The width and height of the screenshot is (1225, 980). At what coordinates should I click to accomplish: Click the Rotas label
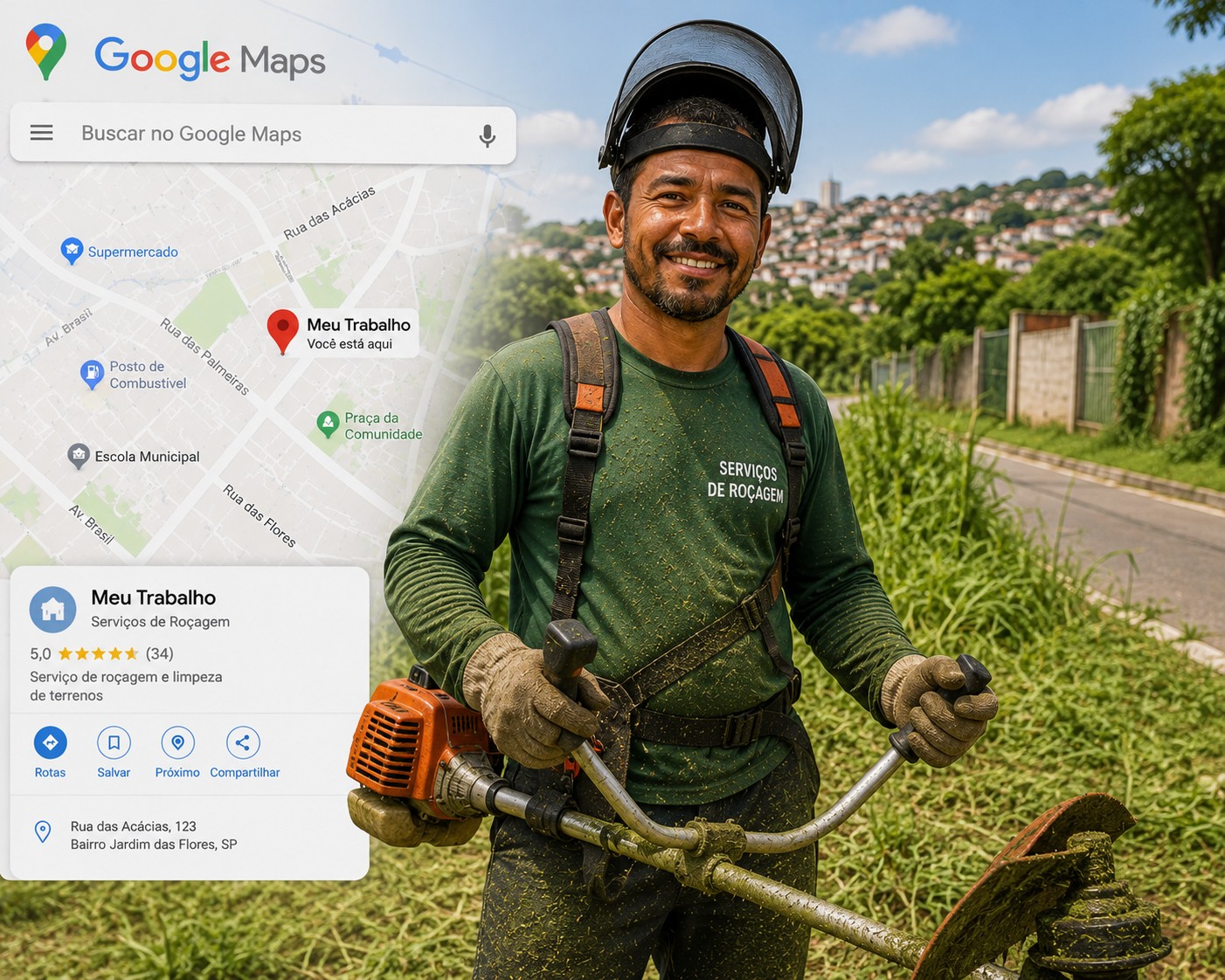pos(50,773)
